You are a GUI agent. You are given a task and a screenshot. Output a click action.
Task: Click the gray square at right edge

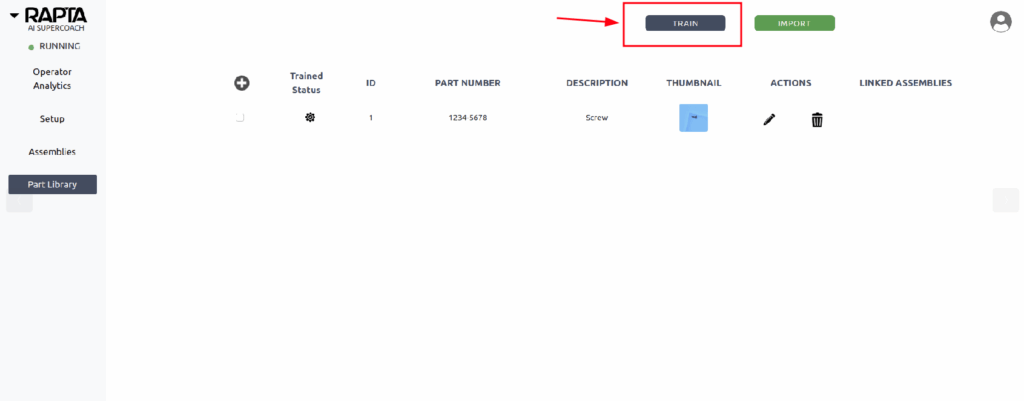click(x=1005, y=200)
